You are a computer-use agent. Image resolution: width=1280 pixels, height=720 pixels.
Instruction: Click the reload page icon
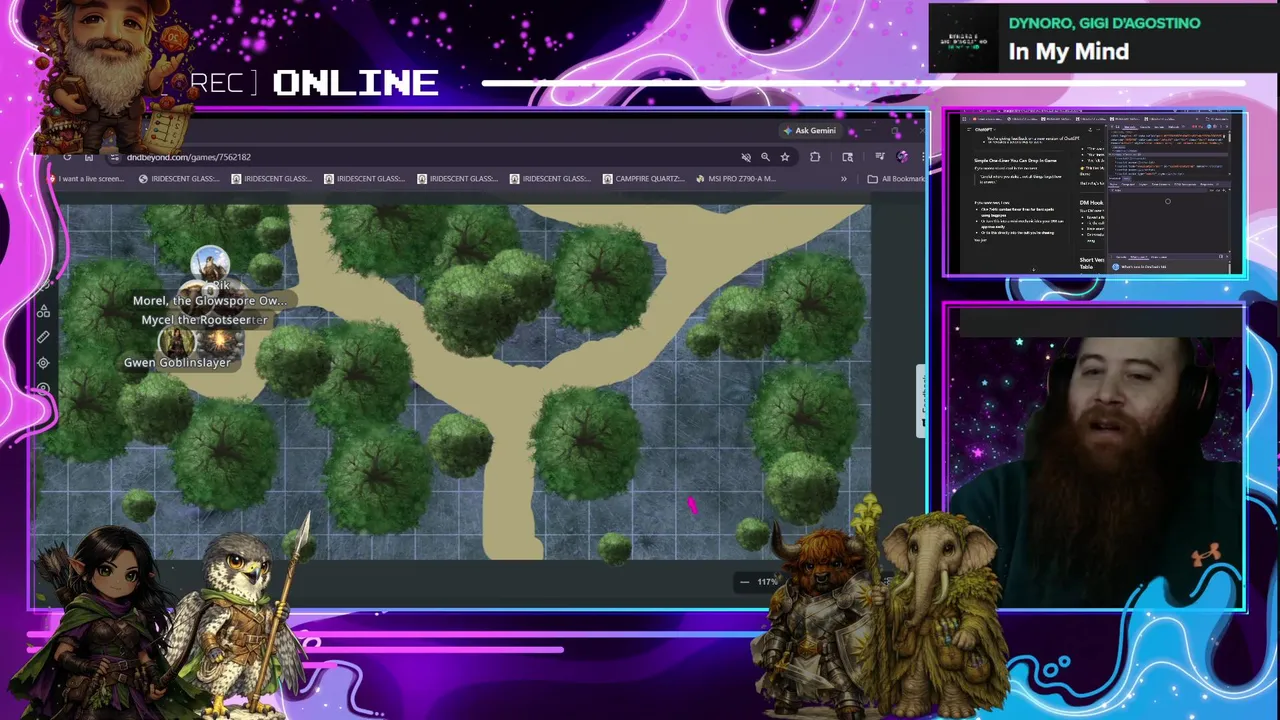[67, 157]
